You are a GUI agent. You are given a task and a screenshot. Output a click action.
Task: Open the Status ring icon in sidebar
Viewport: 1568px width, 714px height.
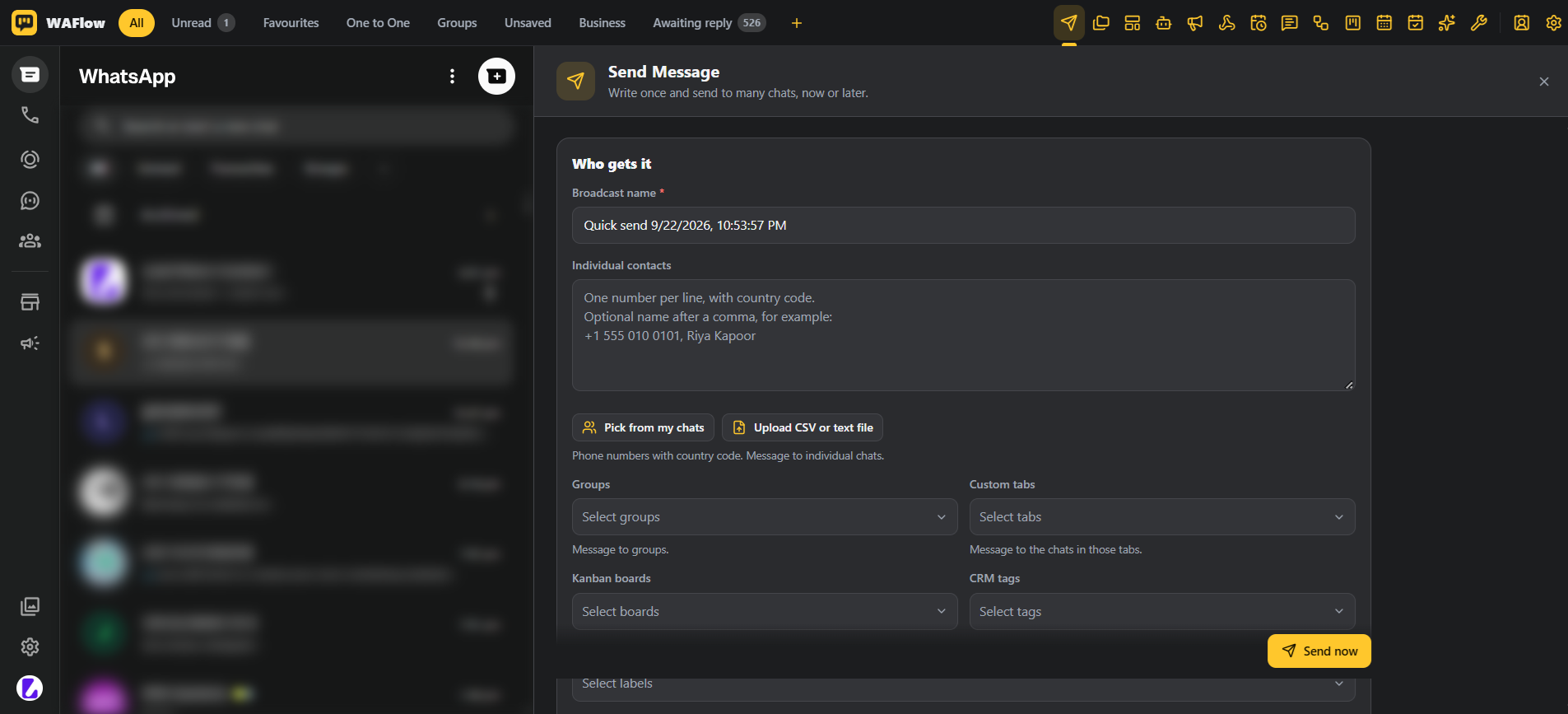(30, 159)
